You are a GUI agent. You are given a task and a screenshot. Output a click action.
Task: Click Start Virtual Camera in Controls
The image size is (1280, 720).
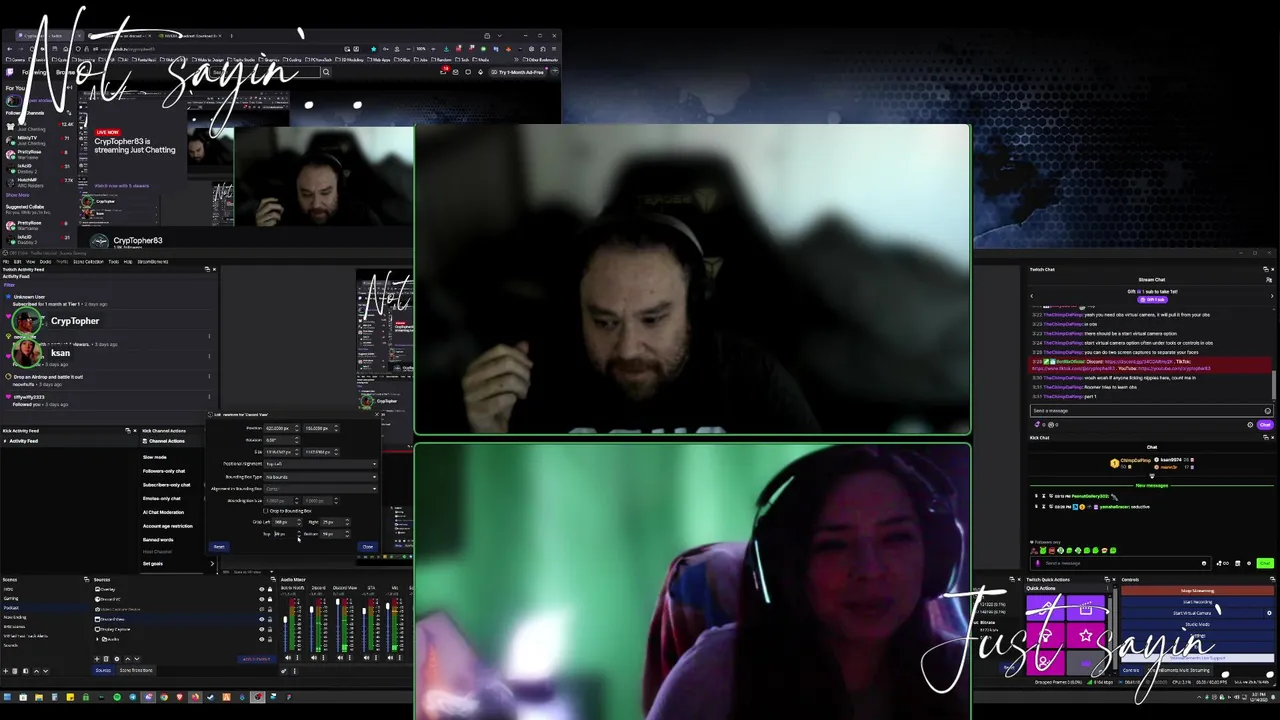1192,613
